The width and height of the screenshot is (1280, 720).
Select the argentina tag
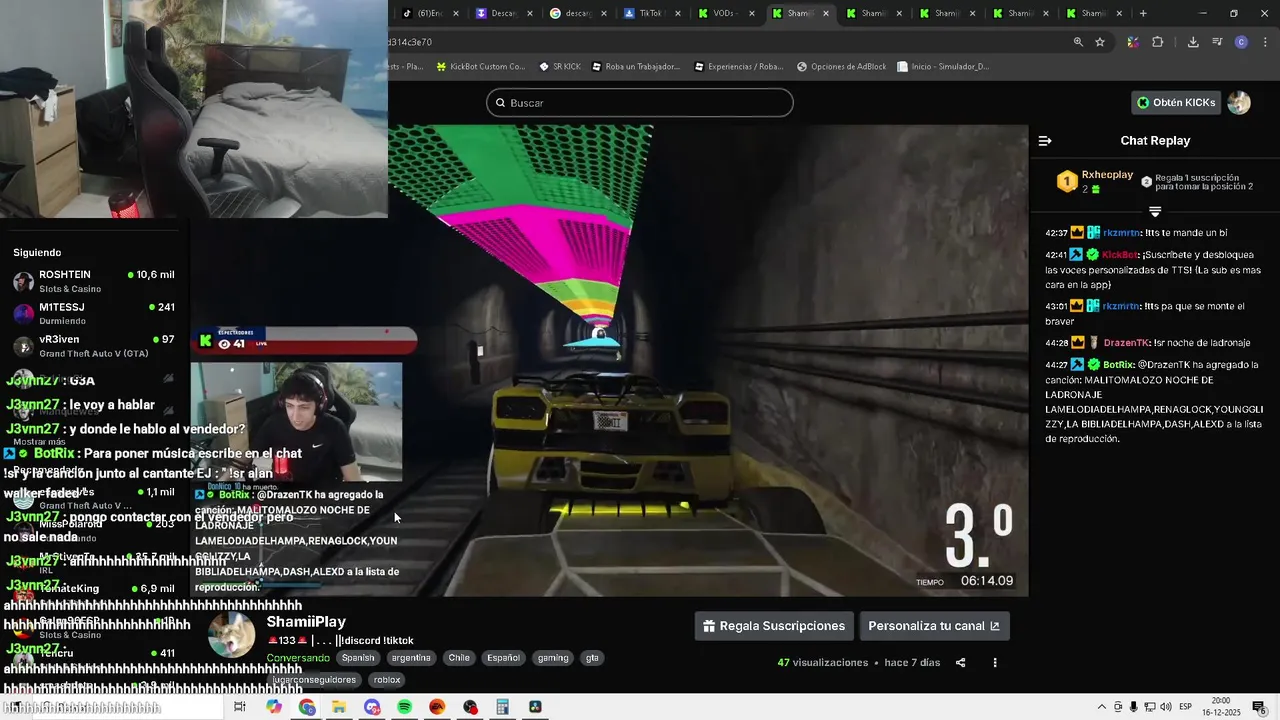click(x=411, y=658)
